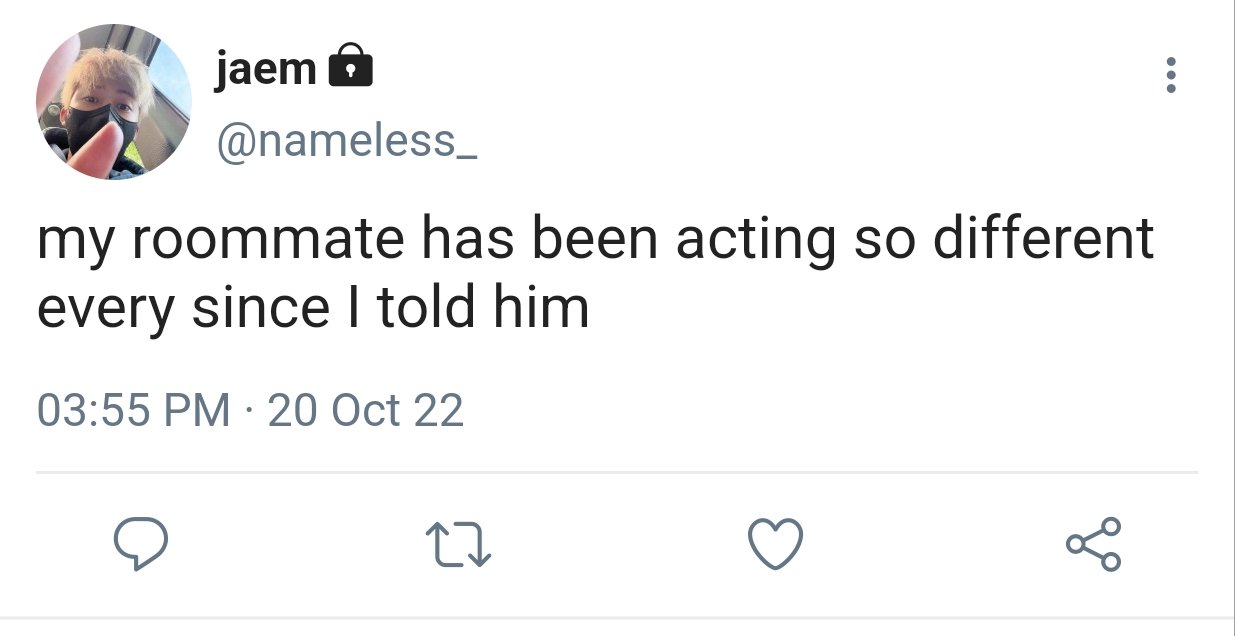The image size is (1235, 636).
Task: Tap the share icon below the tweet
Action: coord(1094,545)
